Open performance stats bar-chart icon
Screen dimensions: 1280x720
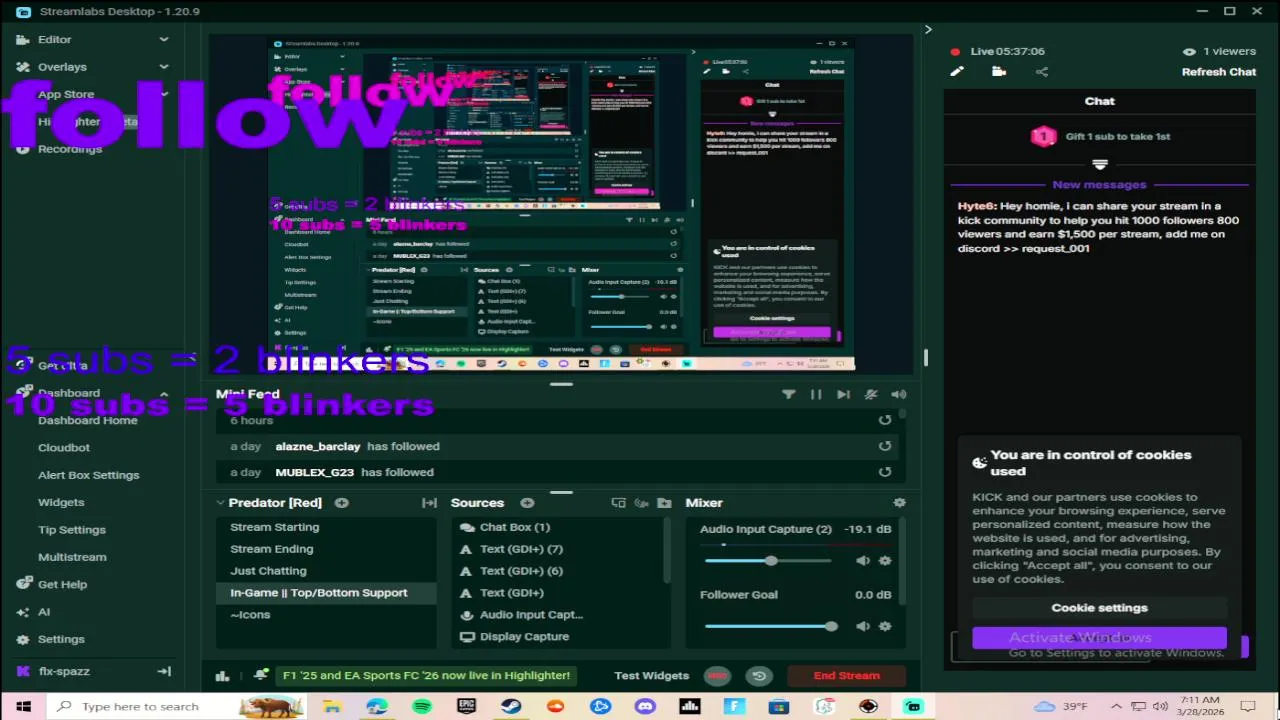(222, 676)
